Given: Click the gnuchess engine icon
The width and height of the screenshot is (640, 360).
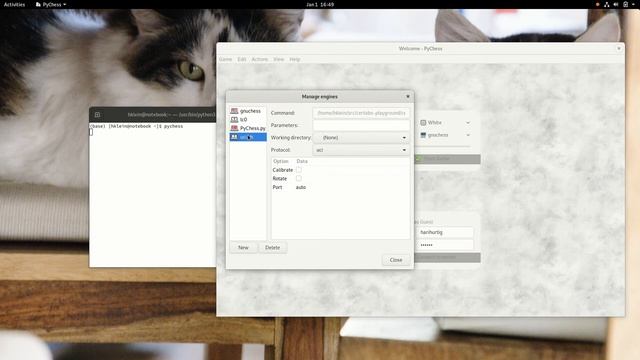Looking at the screenshot, I should tap(234, 111).
